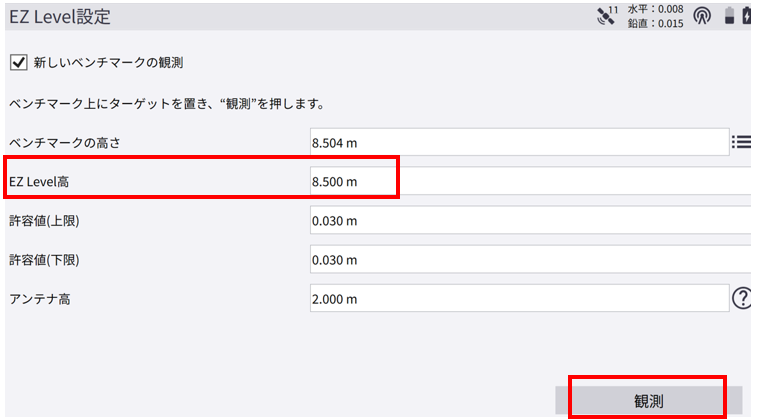Toggle the 新しいベンチマークの観測 checkbox
Image resolution: width=757 pixels, height=419 pixels.
(18, 62)
